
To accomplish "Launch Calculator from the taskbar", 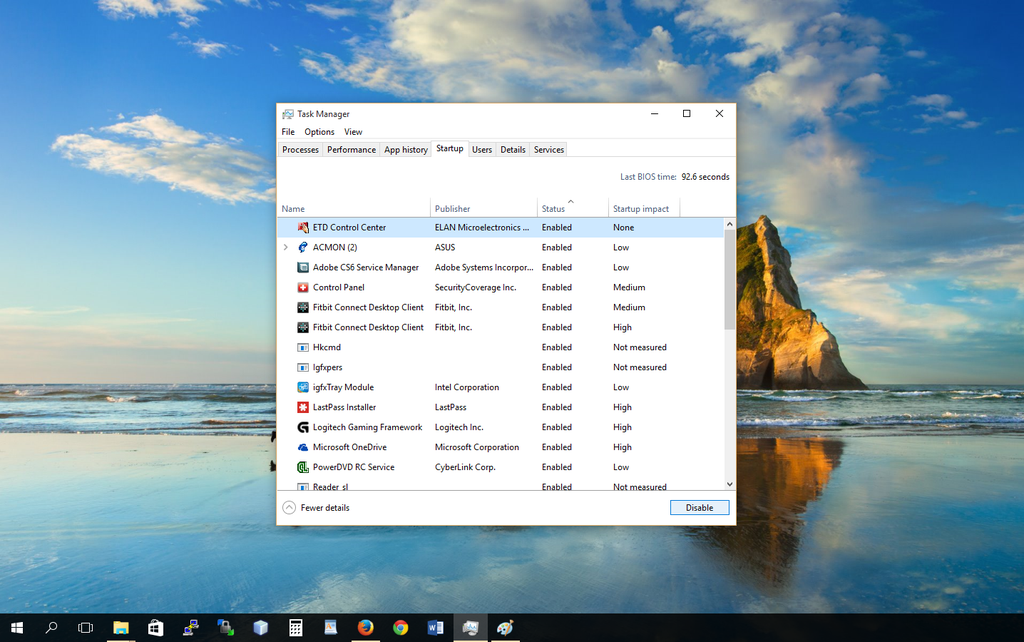I will [296, 628].
